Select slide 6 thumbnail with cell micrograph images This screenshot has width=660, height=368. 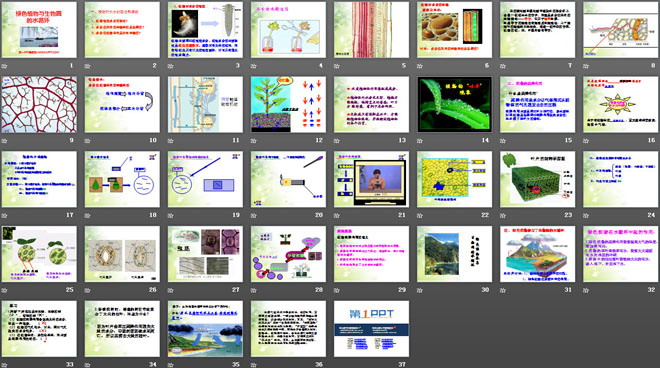pos(455,30)
